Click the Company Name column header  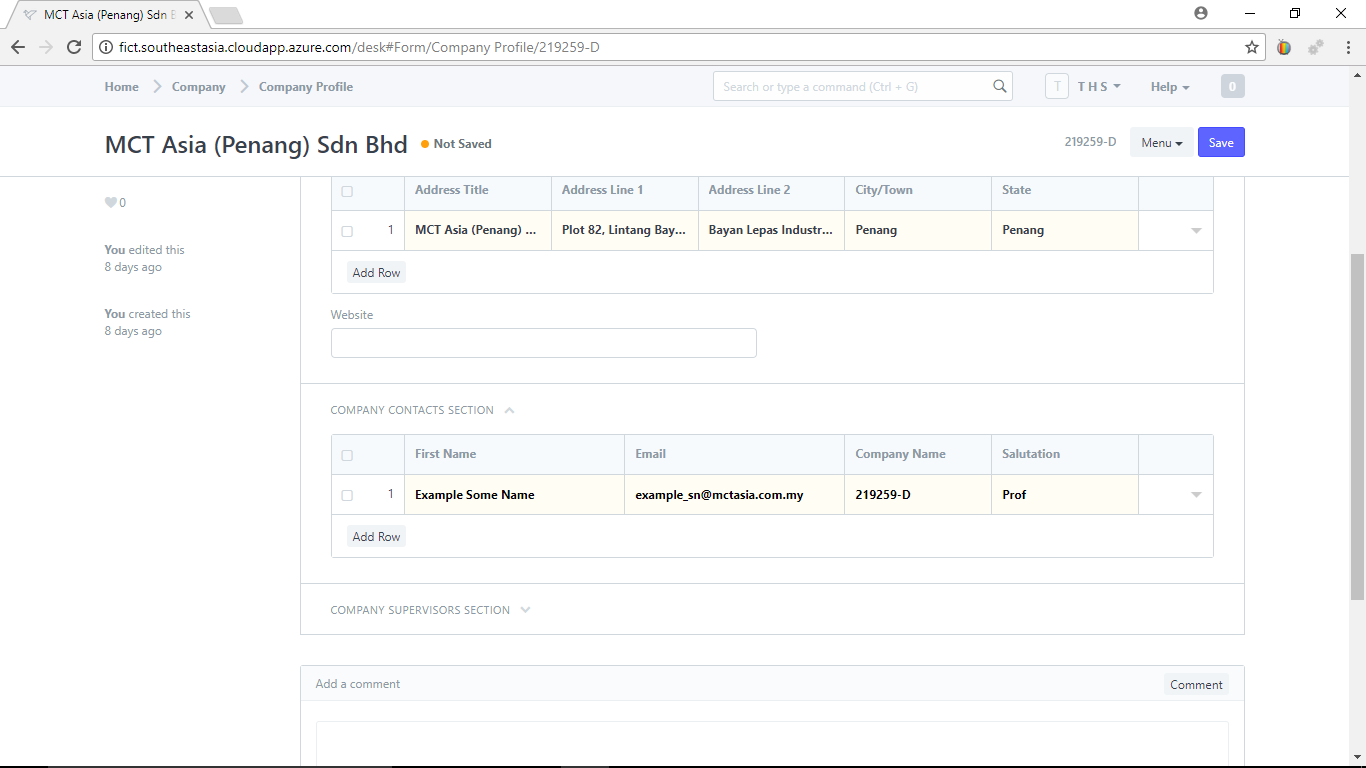tap(918, 454)
